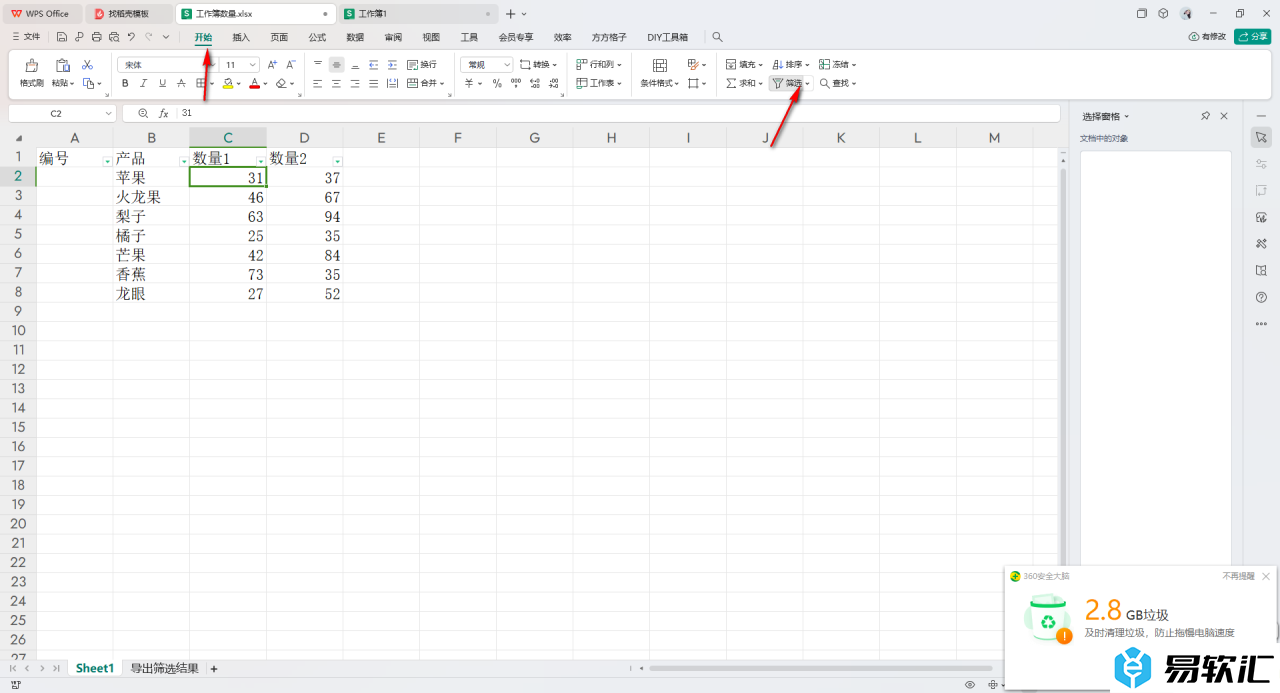The width and height of the screenshot is (1280, 693).
Task: Decrease font size with A- icon
Action: (x=291, y=64)
